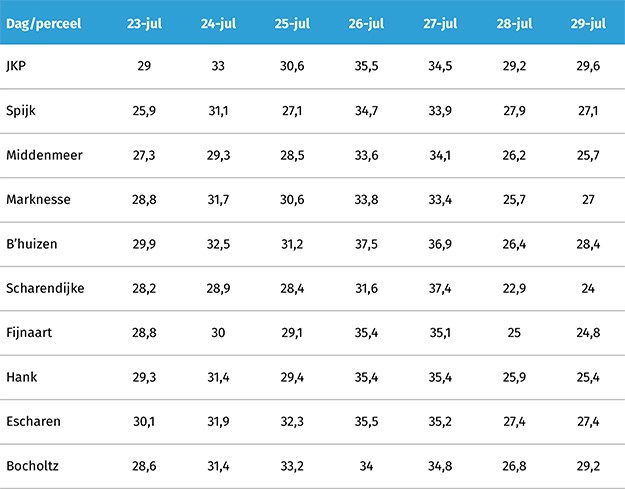Select JKP's 24-jul value 33
The height and width of the screenshot is (489, 625).
220,66
